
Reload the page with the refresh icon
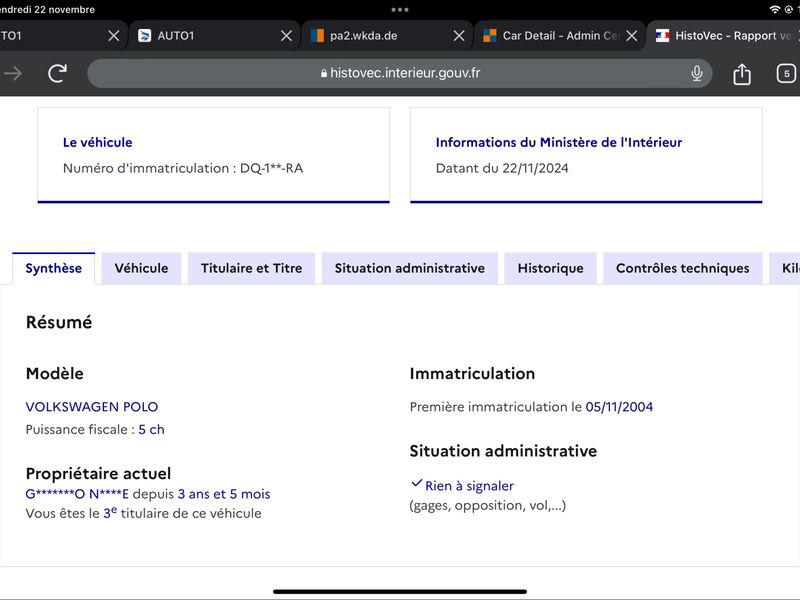pos(57,73)
